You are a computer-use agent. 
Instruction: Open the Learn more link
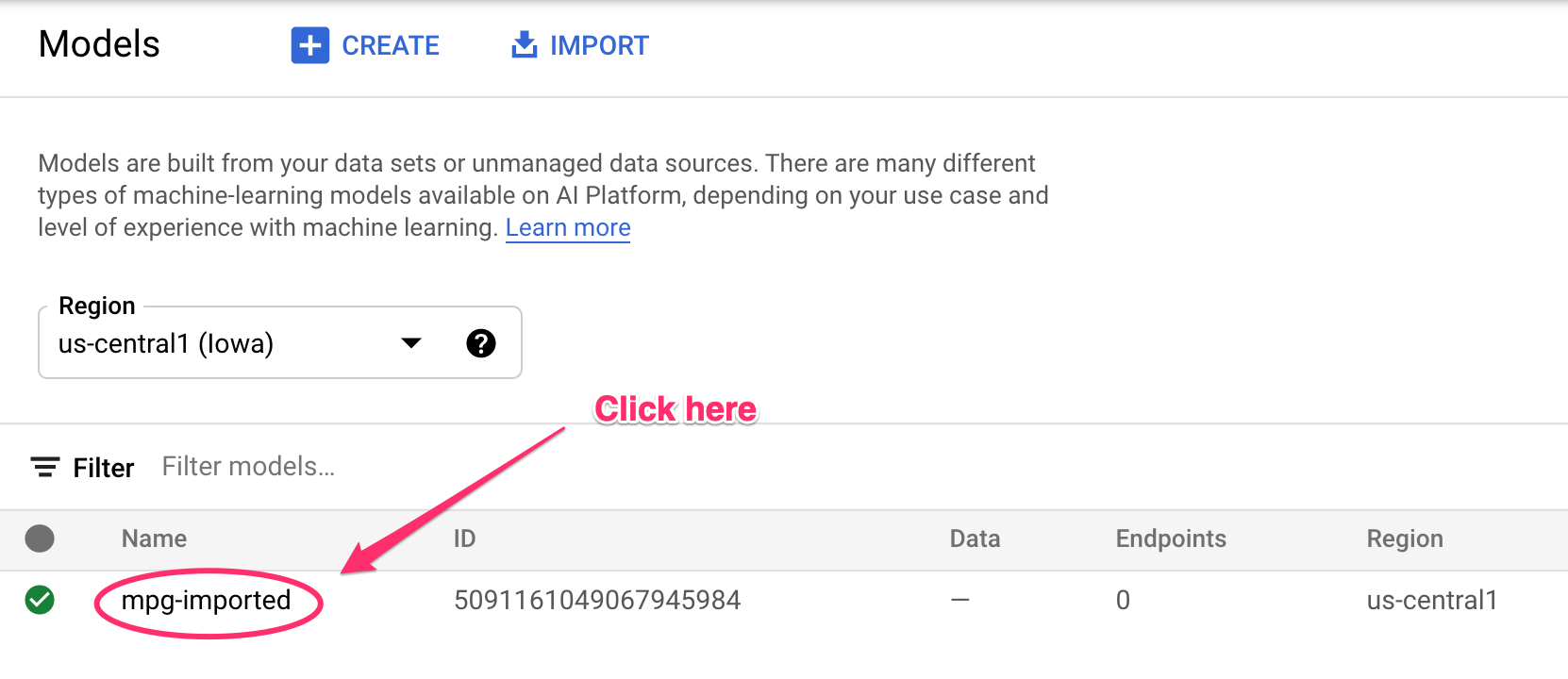[568, 228]
